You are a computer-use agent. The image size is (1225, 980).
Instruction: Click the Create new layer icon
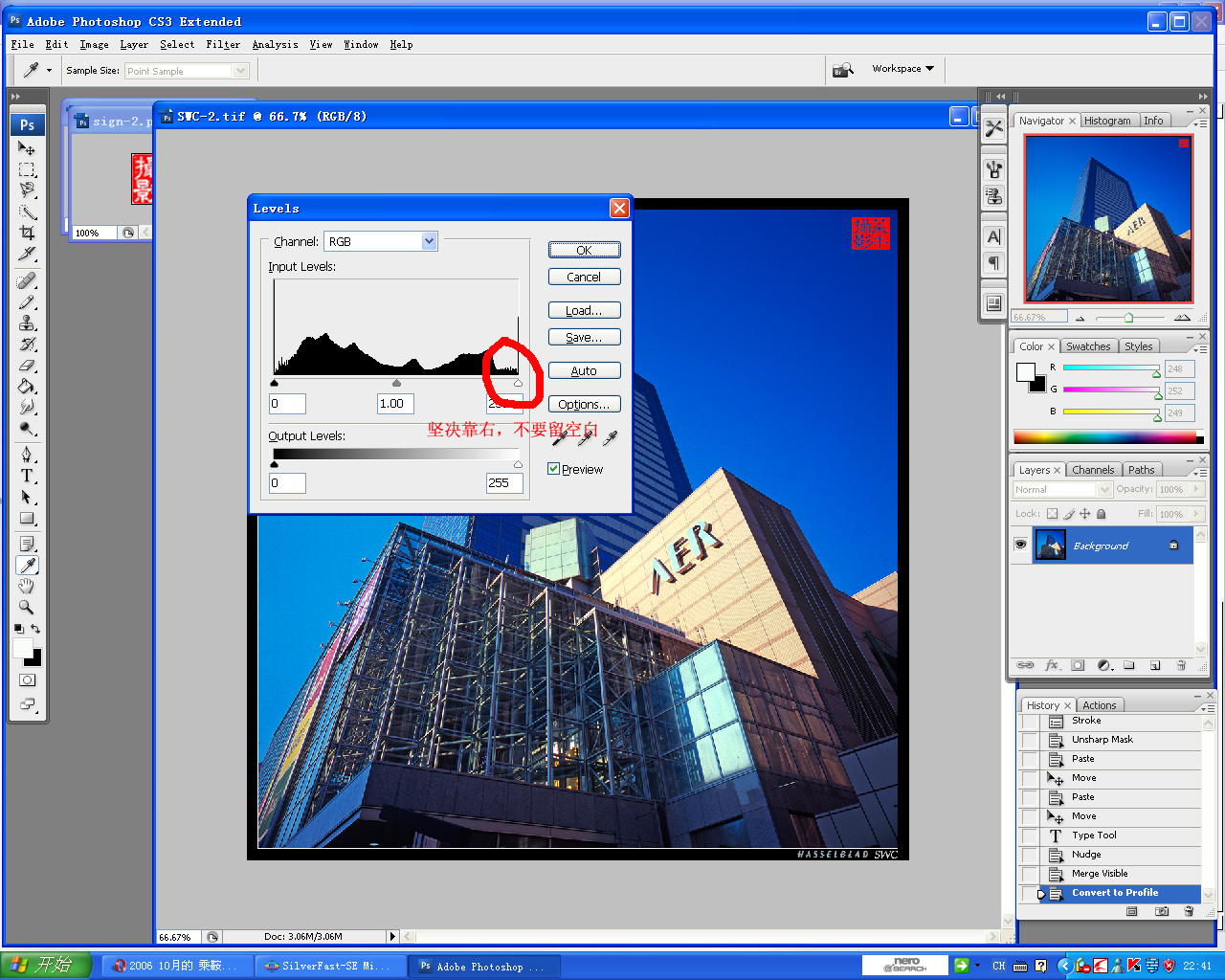1155,665
